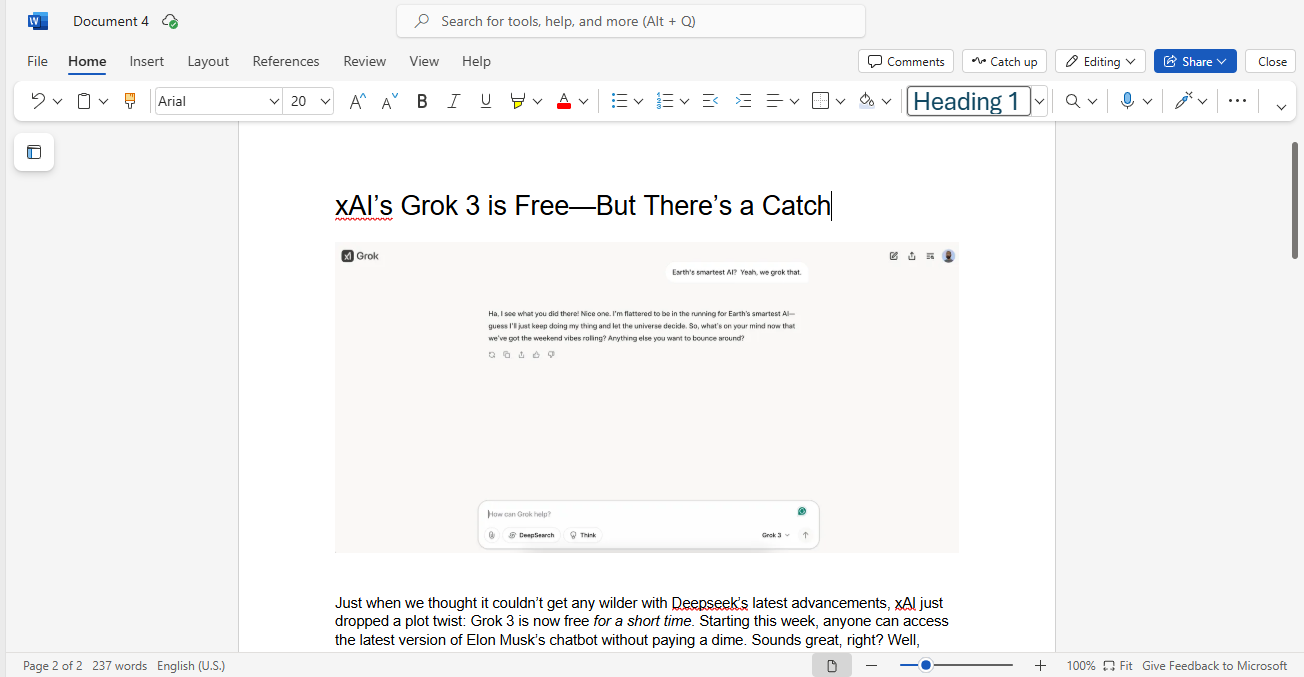Select the Format Painter tool
Screen dimensions: 1304x677
129,101
